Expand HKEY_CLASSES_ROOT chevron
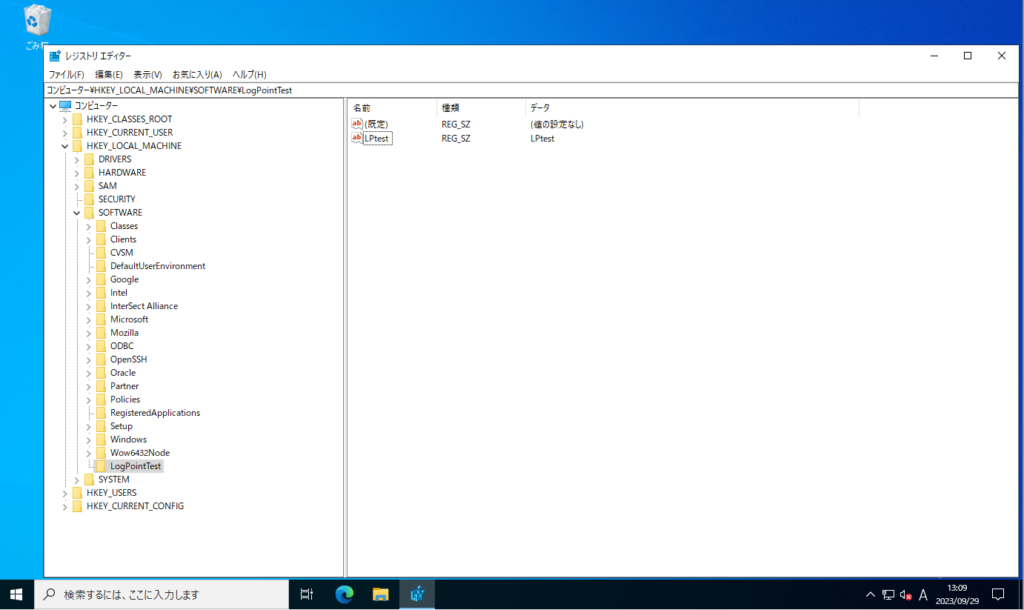Screen dimensions: 1024x610 [65, 120]
